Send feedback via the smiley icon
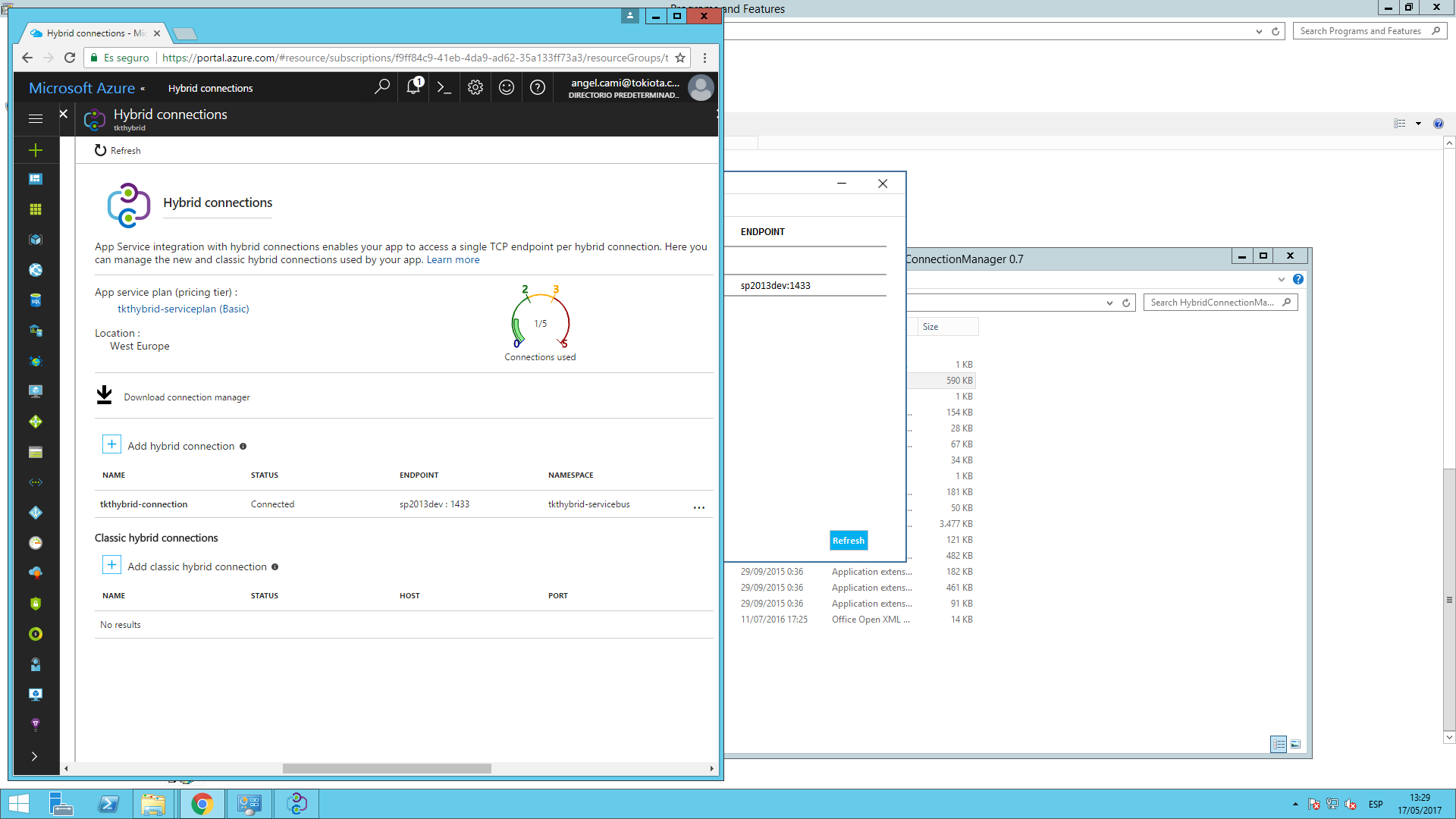Viewport: 1456px width, 819px height. click(x=507, y=87)
